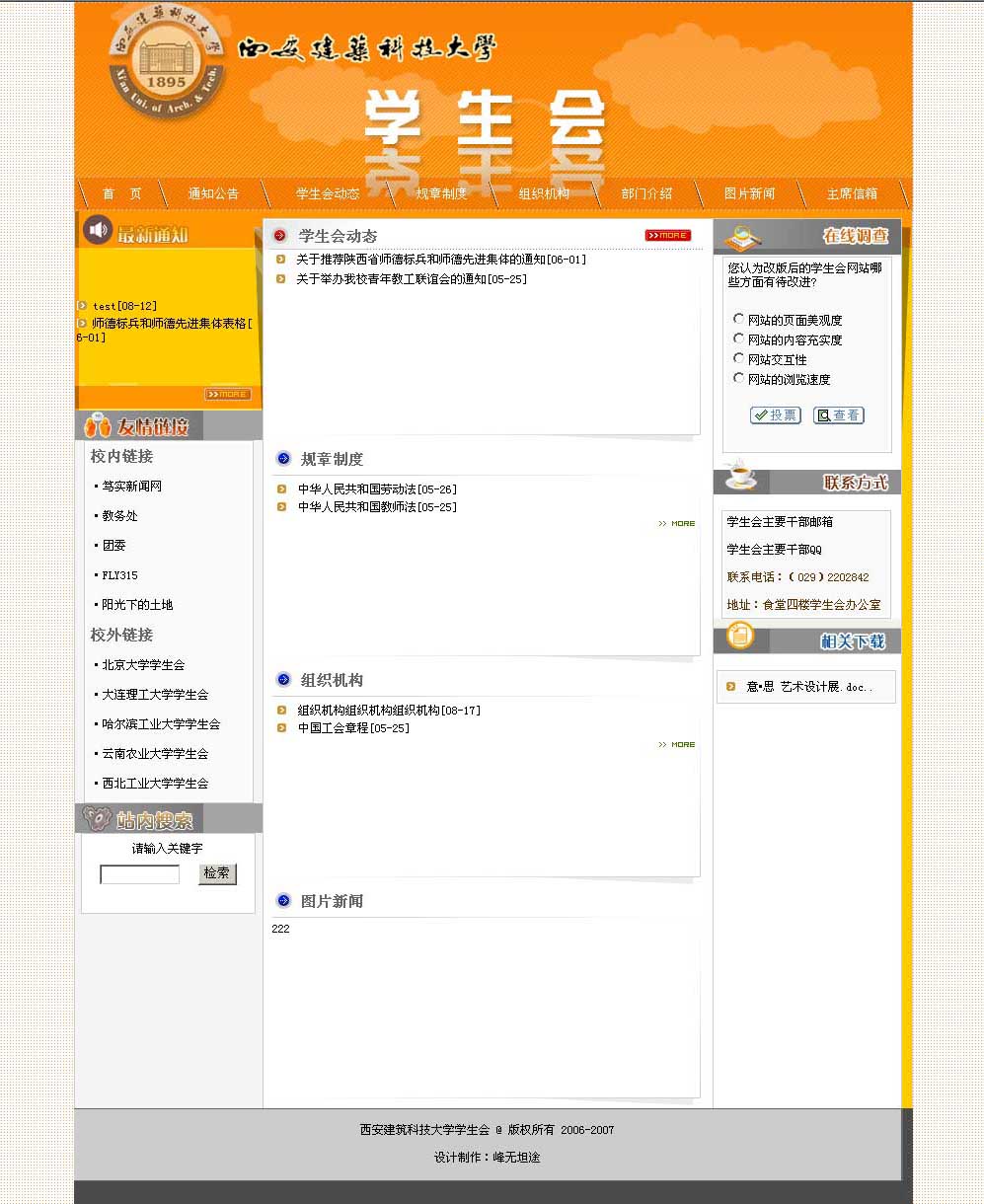Go to the 部门介绍 navigation tab
Screen dimensions: 984x1204
point(646,193)
